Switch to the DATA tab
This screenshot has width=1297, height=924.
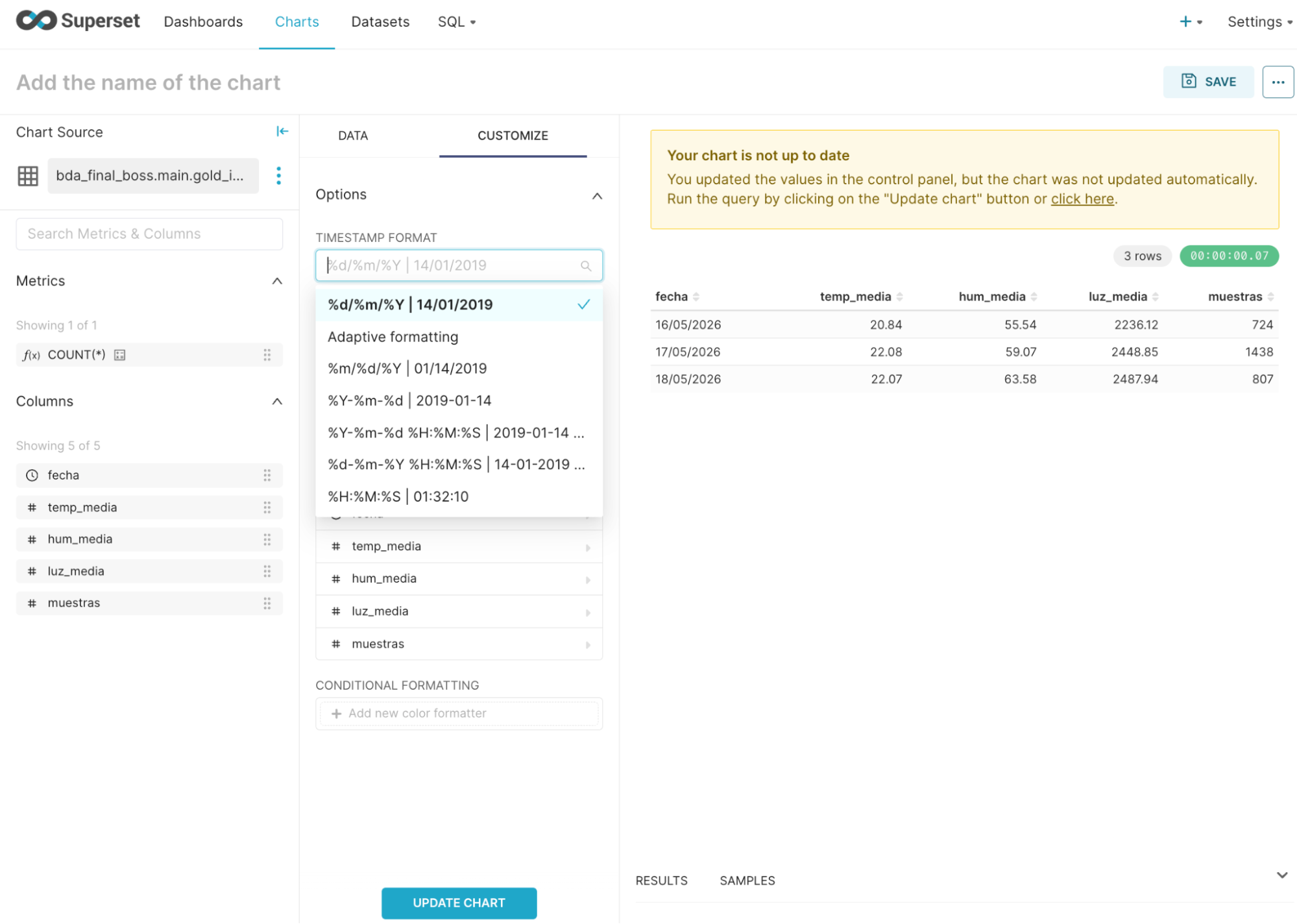click(x=353, y=136)
